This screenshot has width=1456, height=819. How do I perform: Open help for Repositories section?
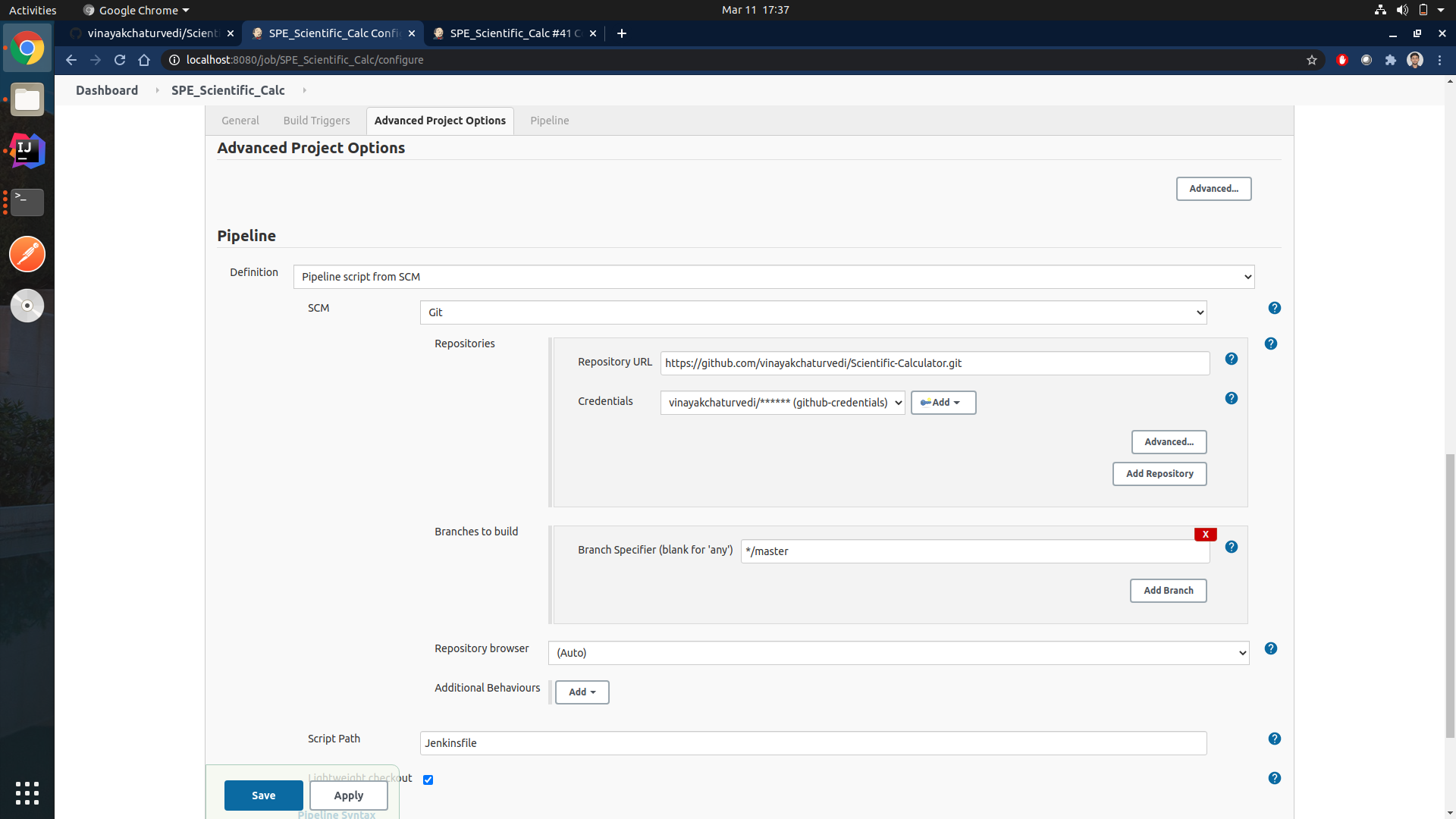[1271, 344]
